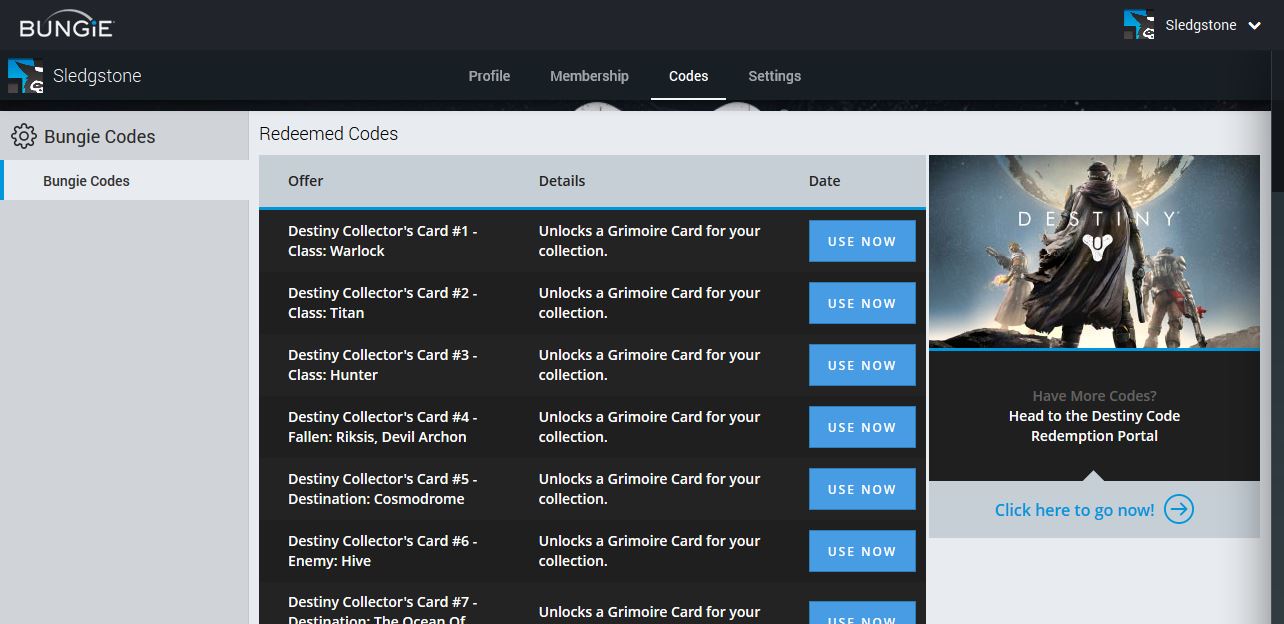Click the Sledgstone username in the top bar

click(x=1201, y=25)
